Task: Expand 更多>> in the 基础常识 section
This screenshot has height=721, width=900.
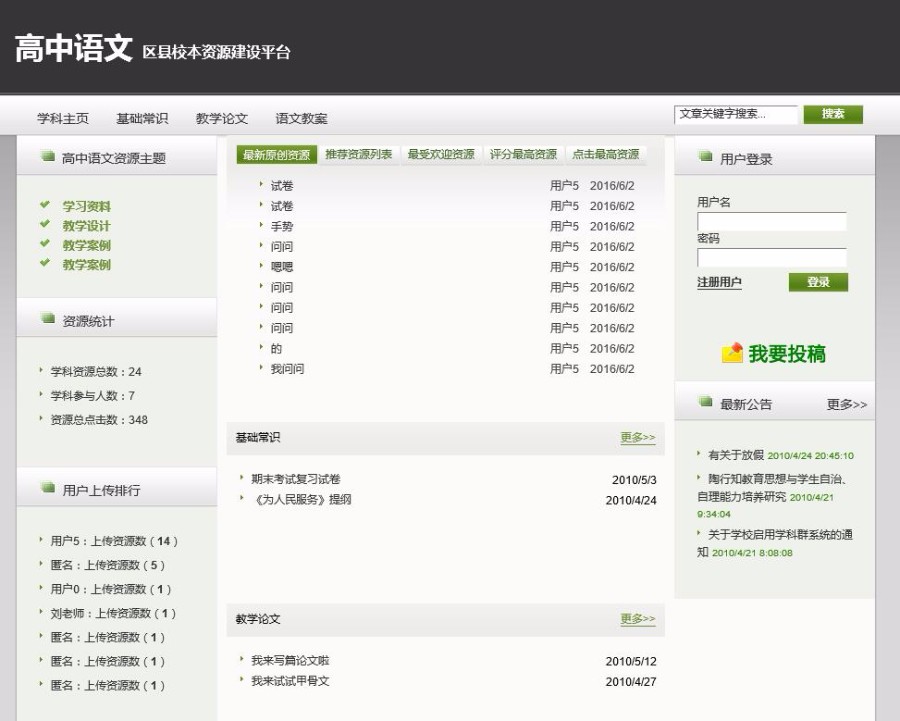Action: (638, 437)
